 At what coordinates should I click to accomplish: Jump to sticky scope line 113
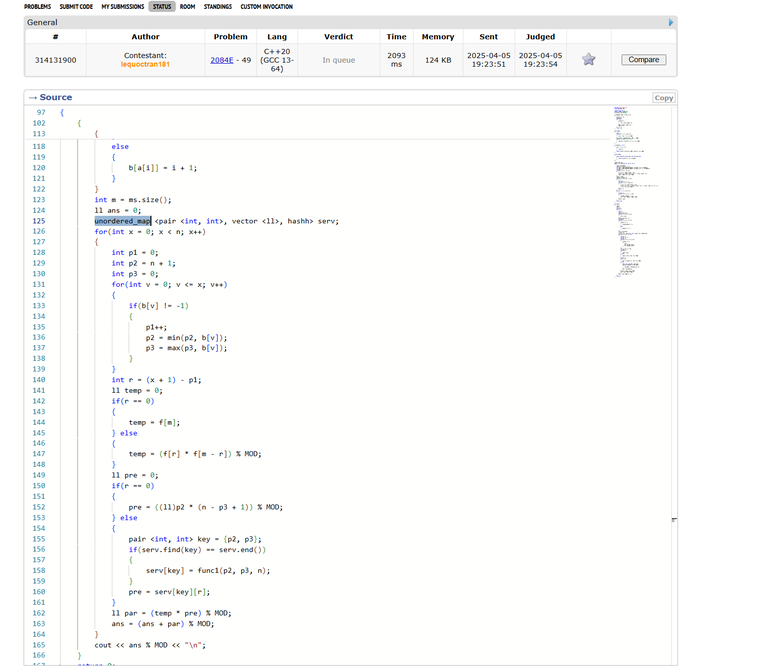(x=40, y=134)
